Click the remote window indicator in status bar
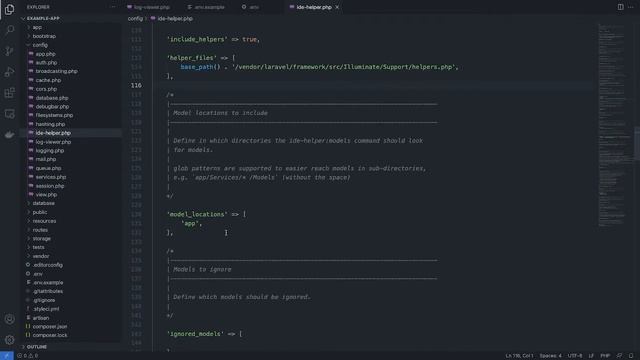Image resolution: width=640 pixels, height=360 pixels. pos(7,356)
